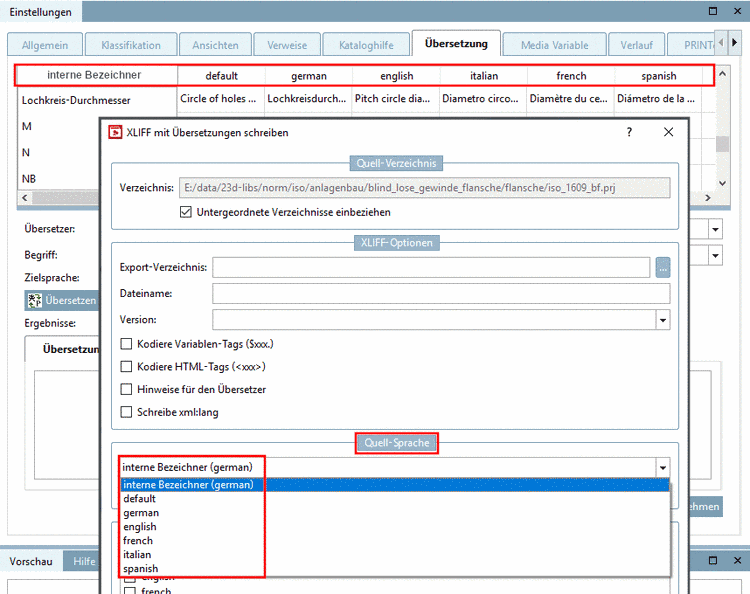750x594 pixels.
Task: Open the Übersetzer dropdown arrow
Action: click(x=715, y=229)
